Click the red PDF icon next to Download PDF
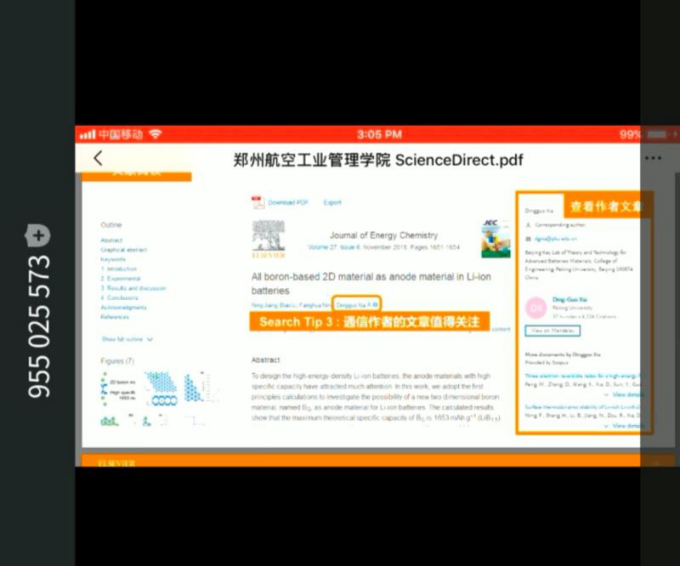This screenshot has width=680, height=567. (258, 202)
